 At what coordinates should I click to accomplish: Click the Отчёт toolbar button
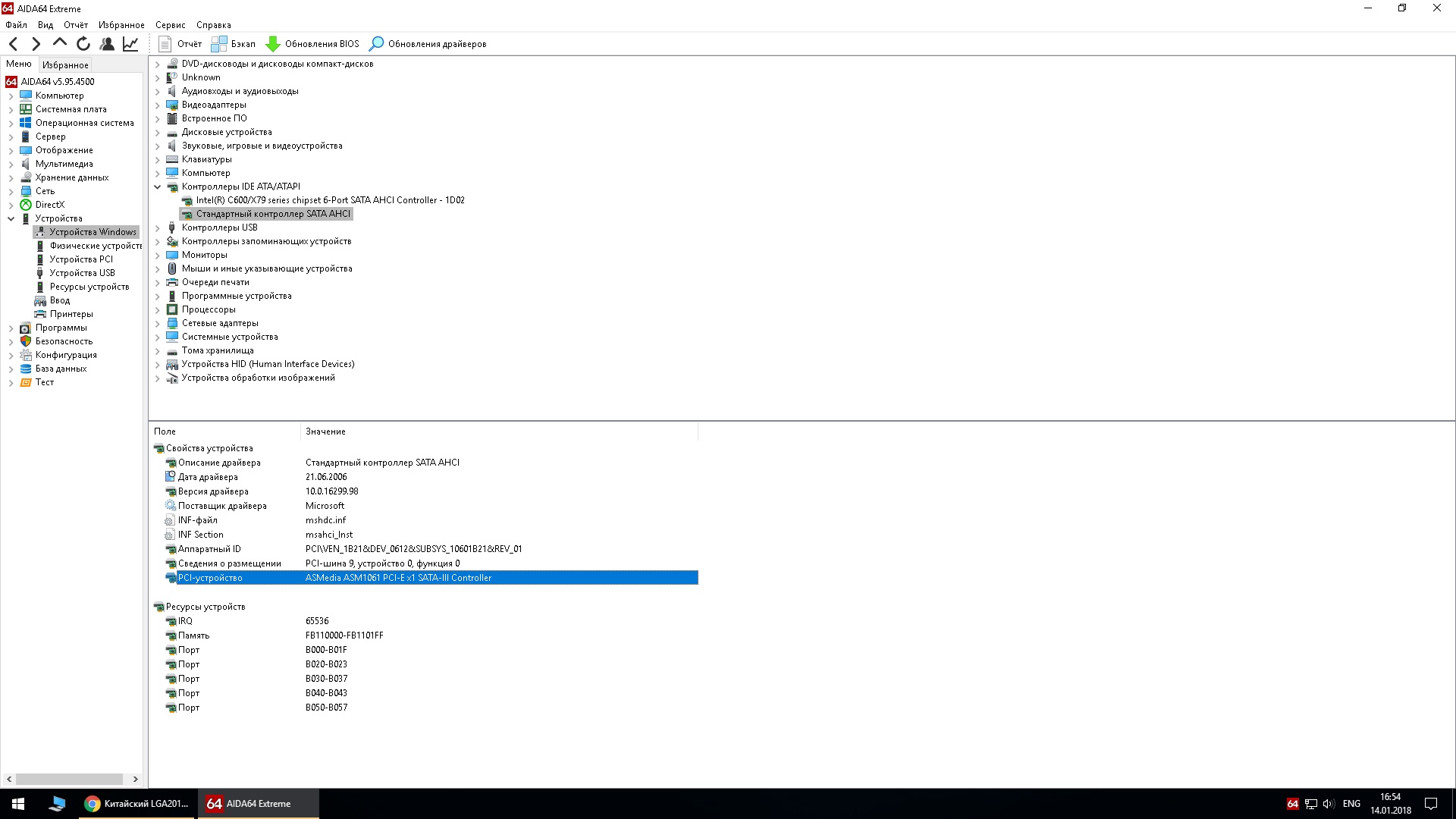click(180, 44)
